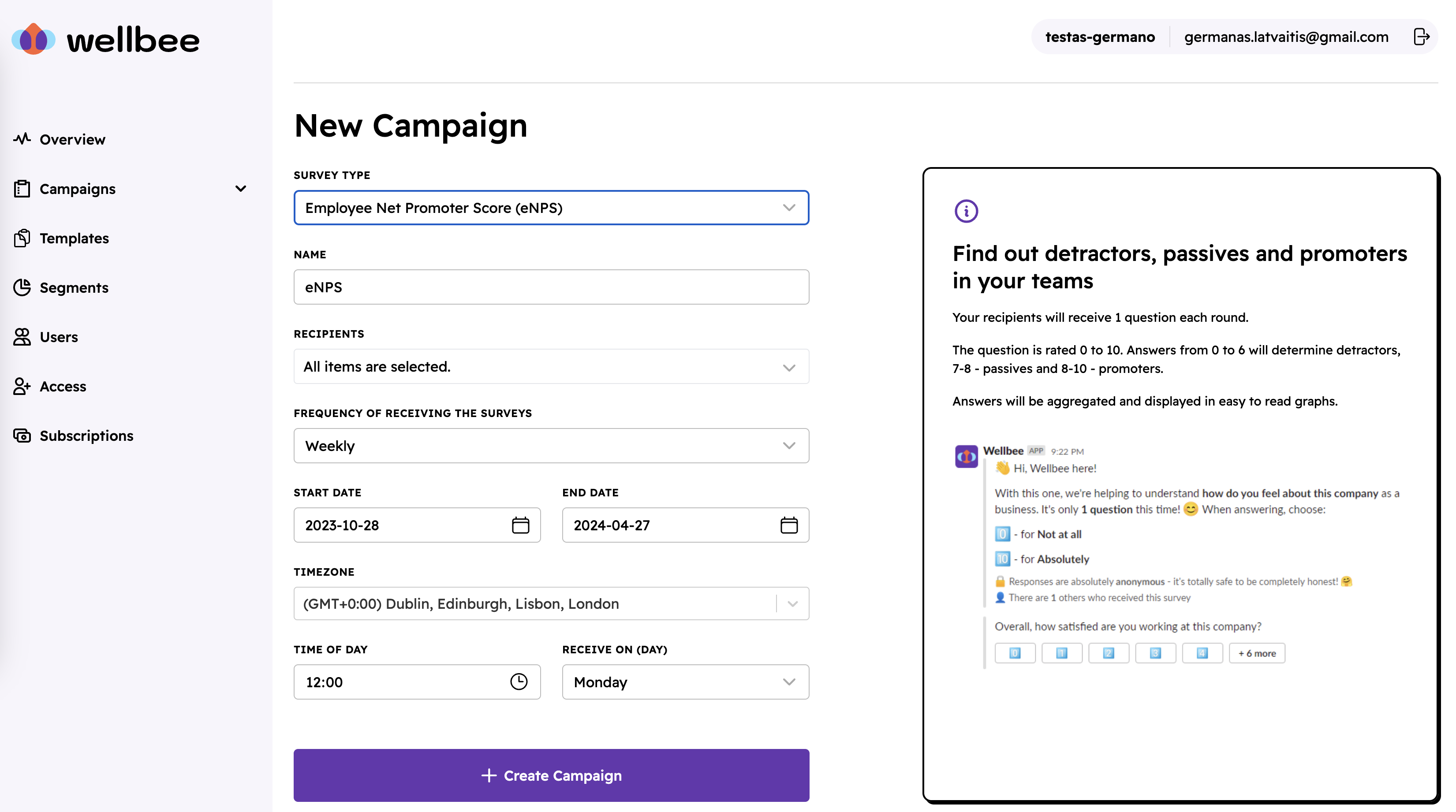Toggle the Receive On Day dropdown to Friday
Viewport: 1456px width, 812px height.
(x=684, y=682)
